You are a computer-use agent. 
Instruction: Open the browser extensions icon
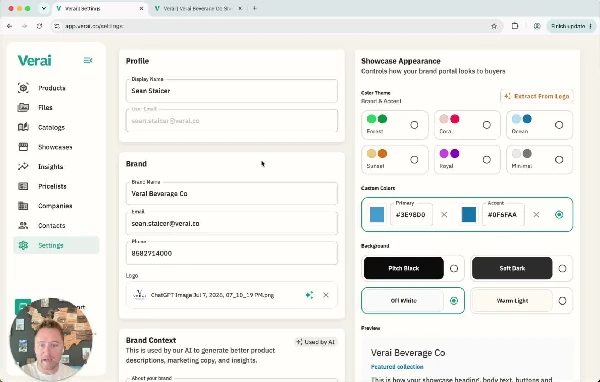(515, 26)
